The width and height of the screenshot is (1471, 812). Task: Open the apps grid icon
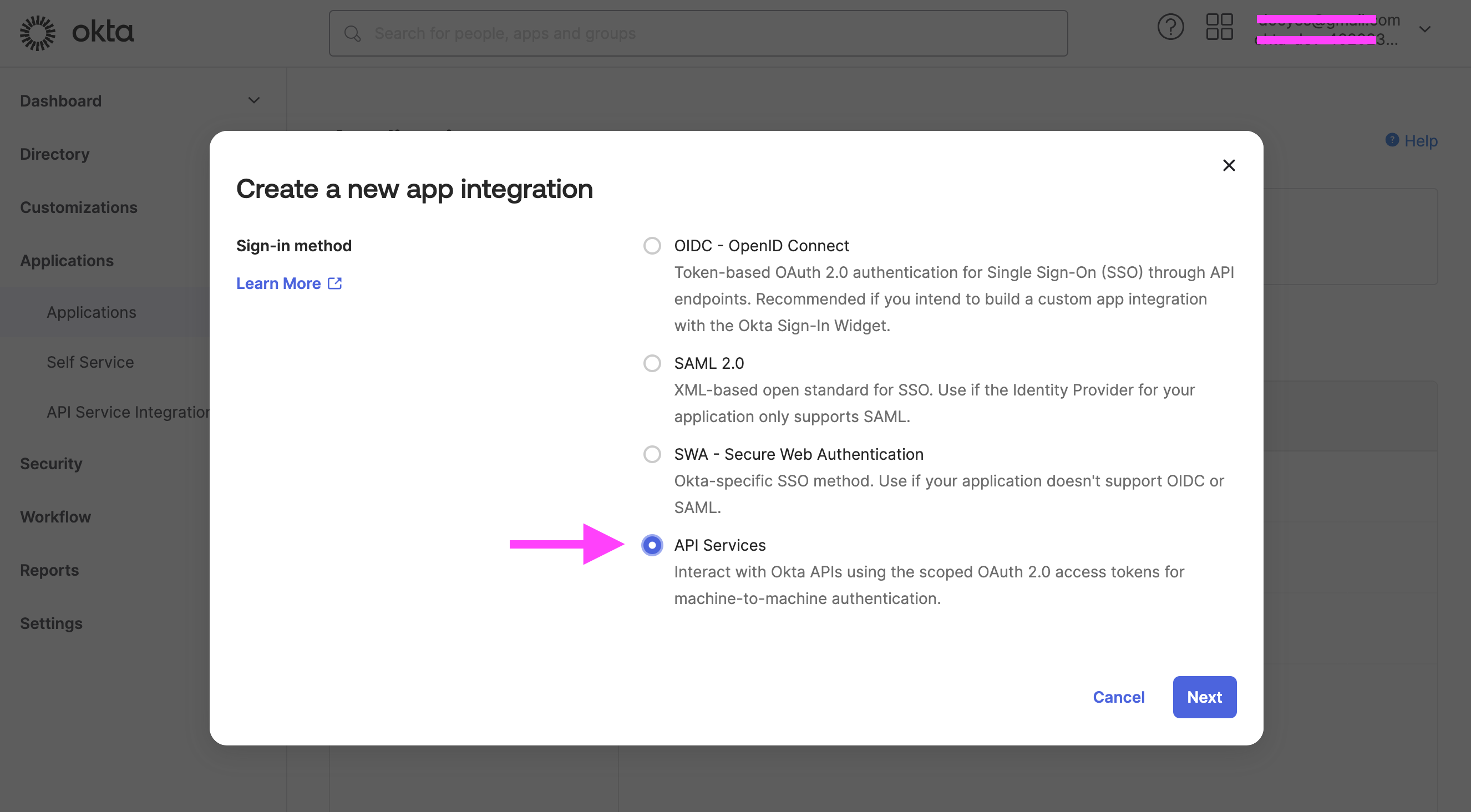coord(1219,27)
